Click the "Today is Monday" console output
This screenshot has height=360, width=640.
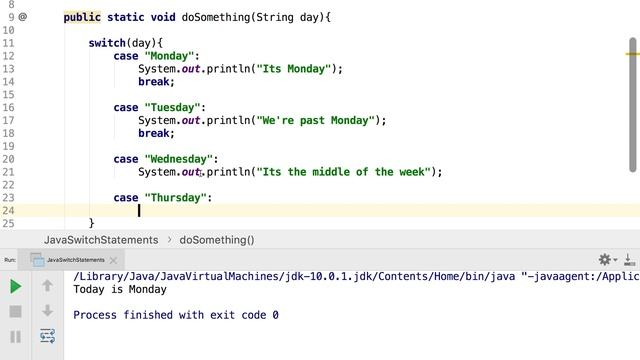click(120, 289)
